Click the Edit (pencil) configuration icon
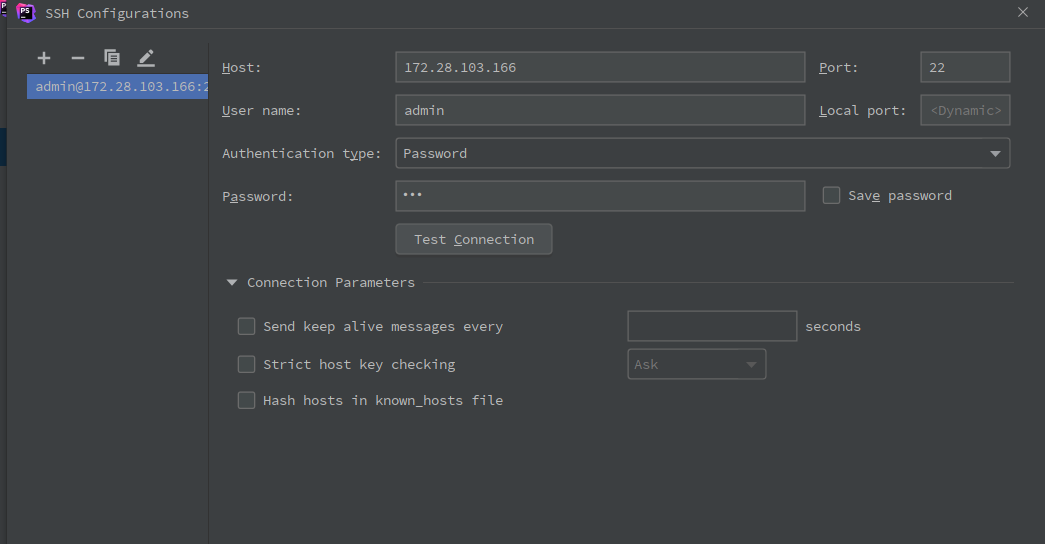 point(146,58)
